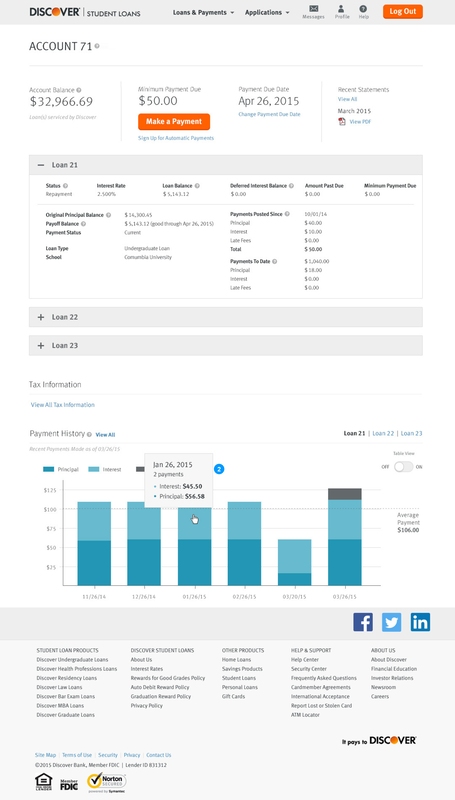Click info icon by Deferred Interest Balance

(x=291, y=186)
